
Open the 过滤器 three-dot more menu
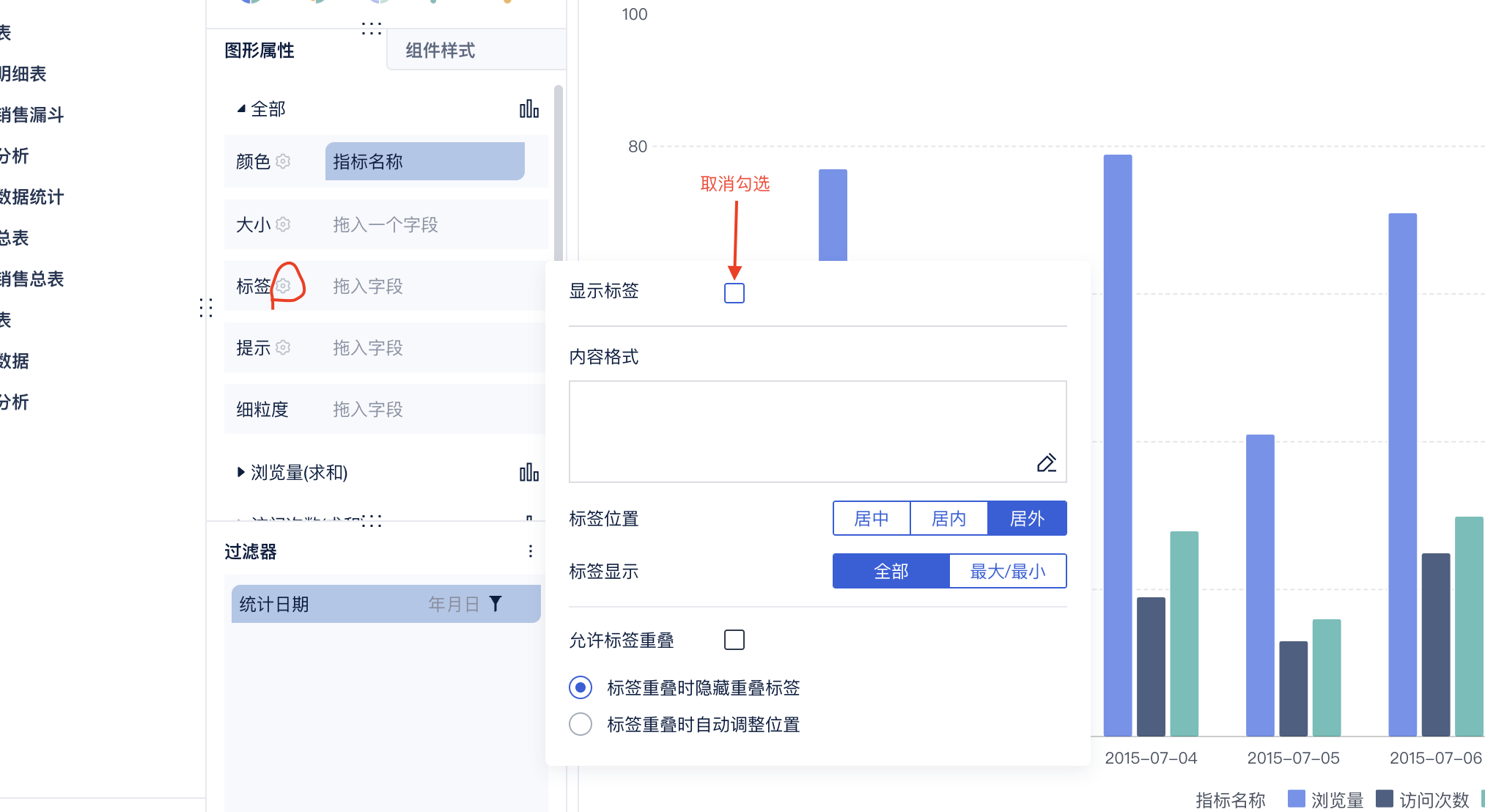pos(530,551)
